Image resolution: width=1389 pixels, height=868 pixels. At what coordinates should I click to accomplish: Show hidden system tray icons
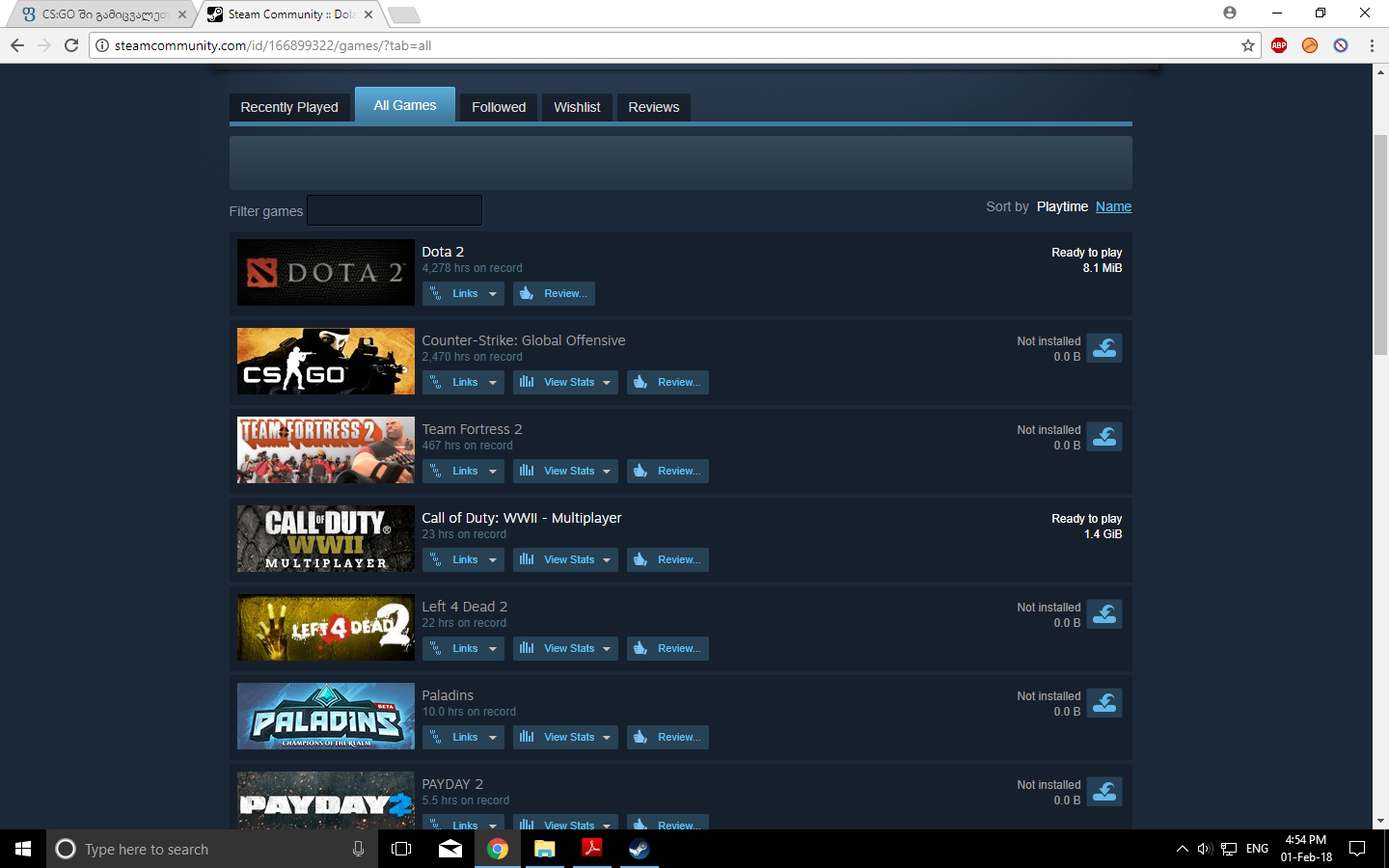point(1182,849)
